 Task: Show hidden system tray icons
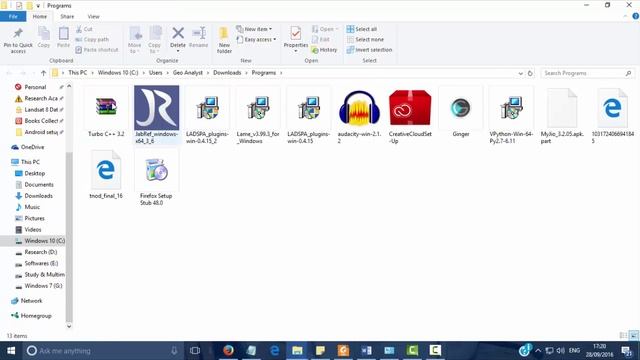[x=538, y=350]
